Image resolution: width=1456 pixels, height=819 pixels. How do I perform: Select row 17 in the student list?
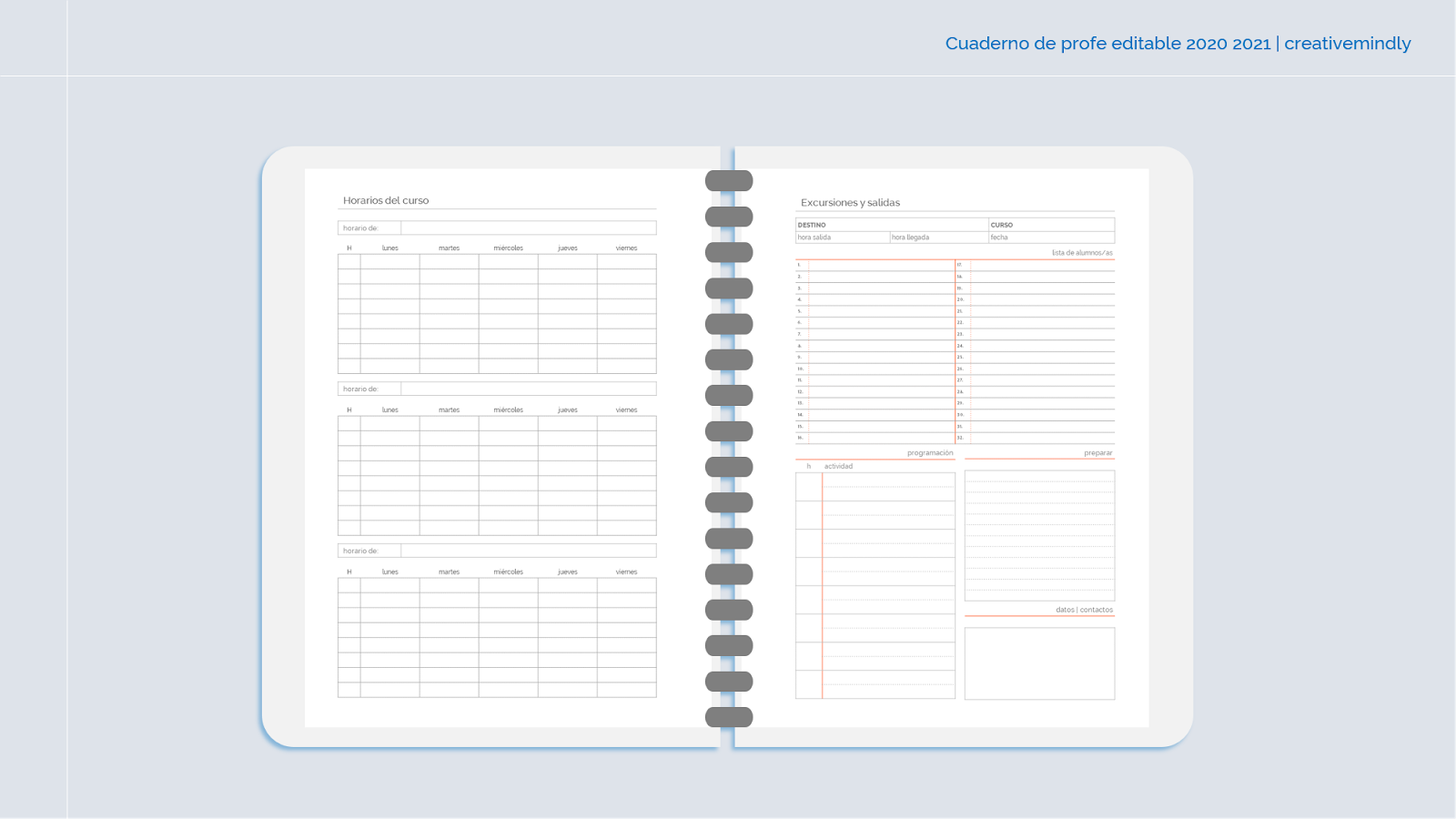point(1037,266)
